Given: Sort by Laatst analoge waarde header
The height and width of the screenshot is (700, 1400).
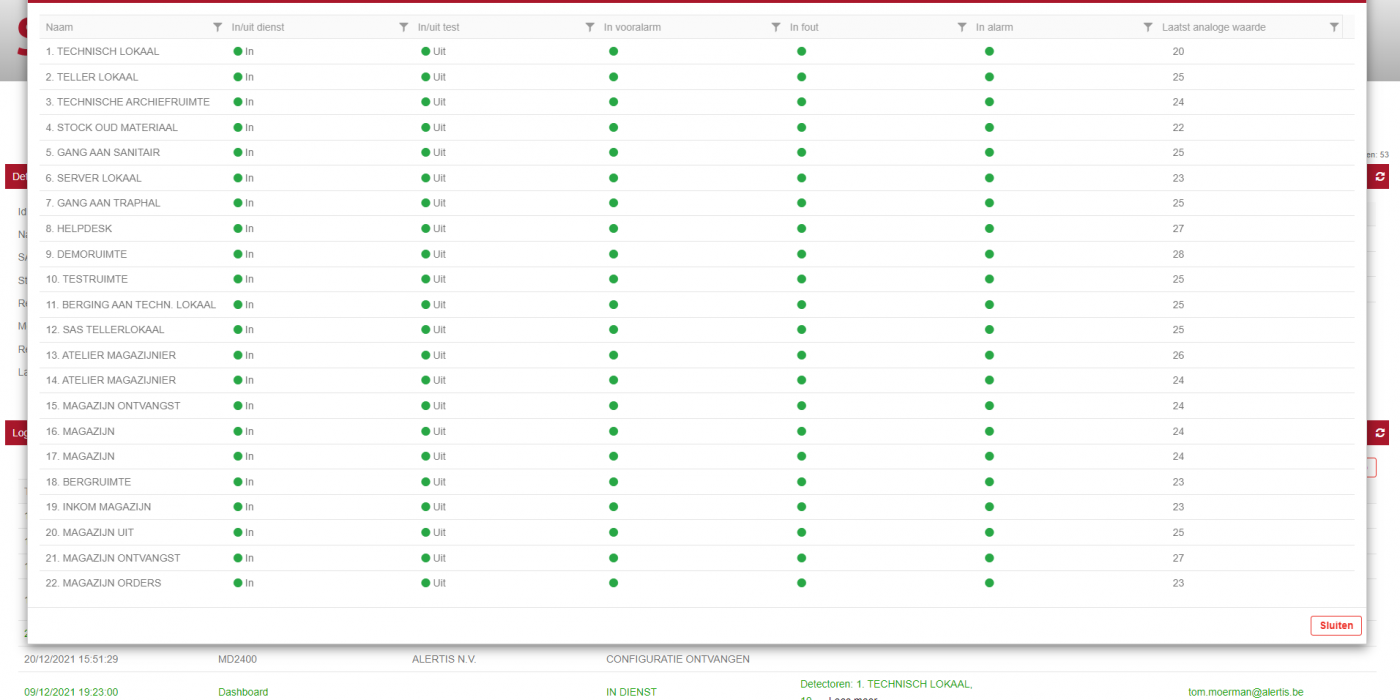Looking at the screenshot, I should point(1213,27).
